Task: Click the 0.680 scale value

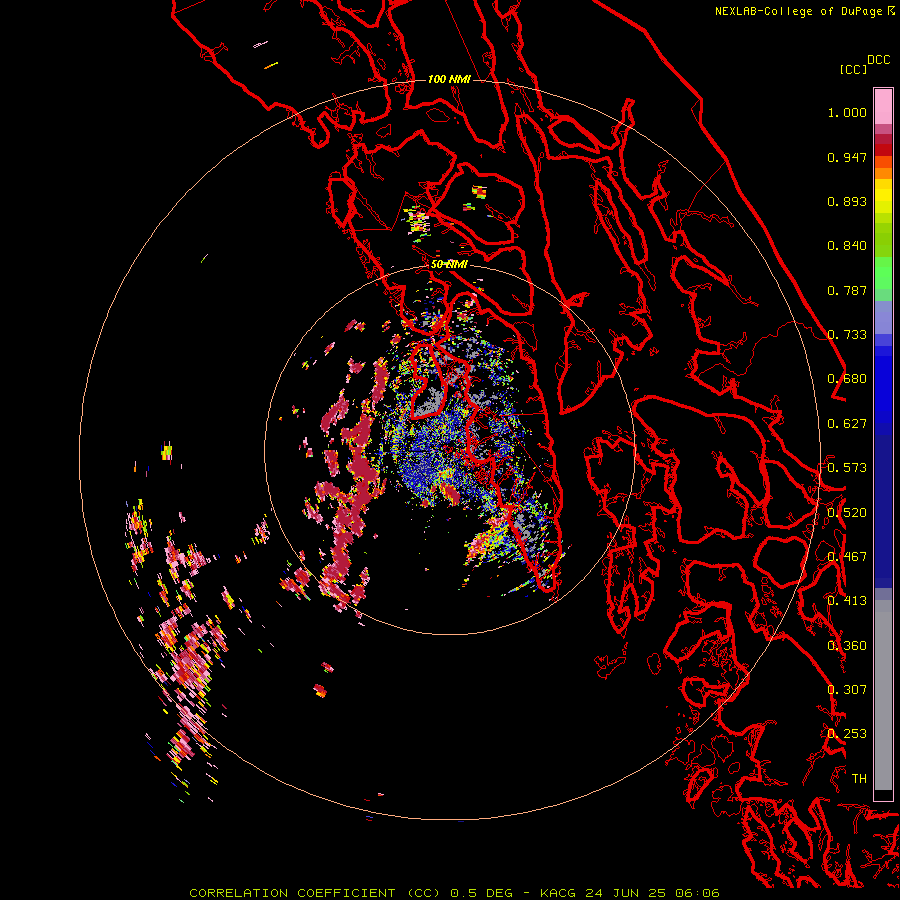Action: (847, 379)
